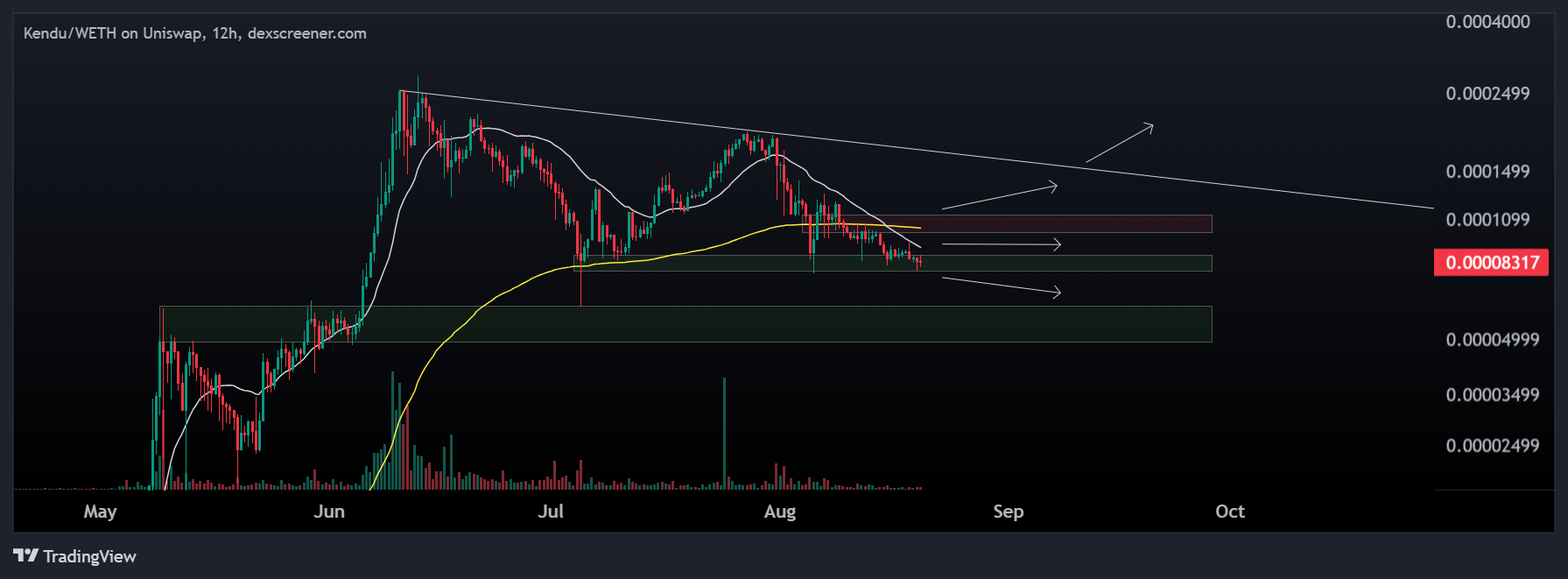This screenshot has width=1568, height=579.
Task: Click the TradingView logo
Action: [75, 556]
